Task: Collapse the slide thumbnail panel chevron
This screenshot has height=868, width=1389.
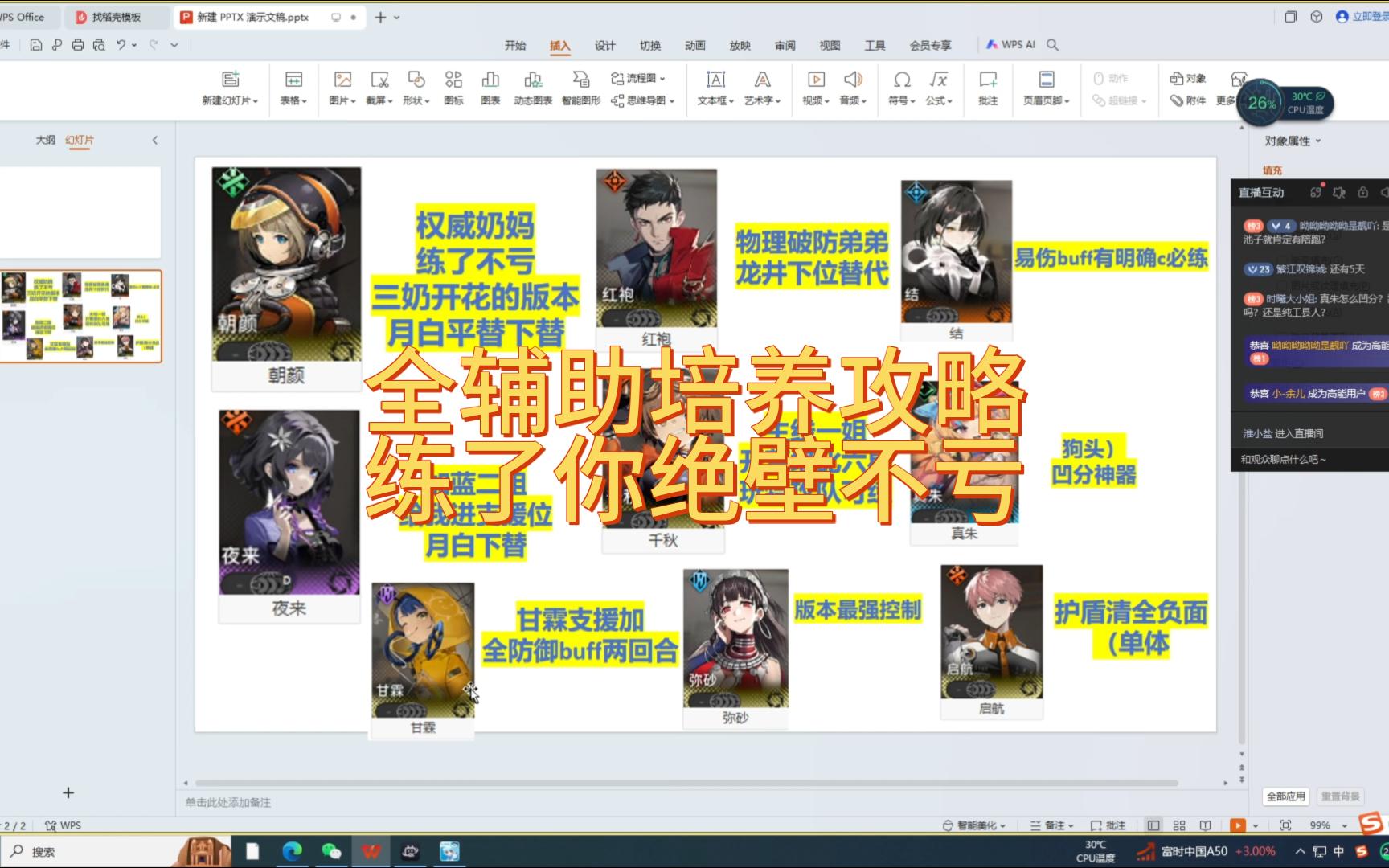Action: (x=154, y=140)
